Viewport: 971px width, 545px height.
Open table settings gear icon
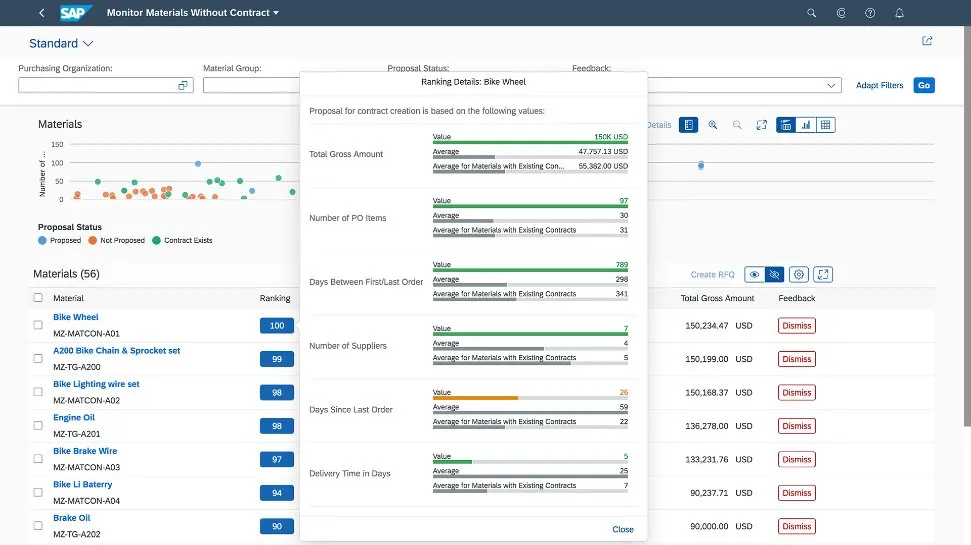(x=798, y=274)
